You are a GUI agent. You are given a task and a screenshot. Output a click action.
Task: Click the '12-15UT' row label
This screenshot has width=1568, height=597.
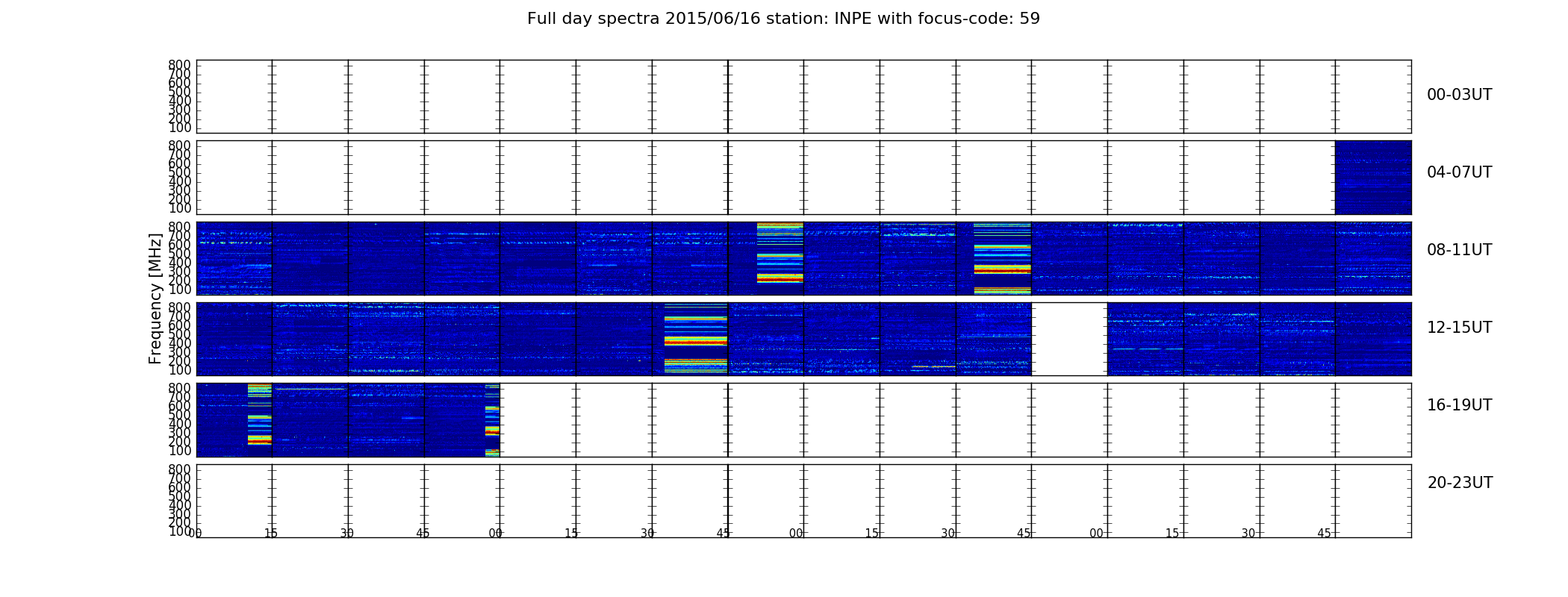1459,328
